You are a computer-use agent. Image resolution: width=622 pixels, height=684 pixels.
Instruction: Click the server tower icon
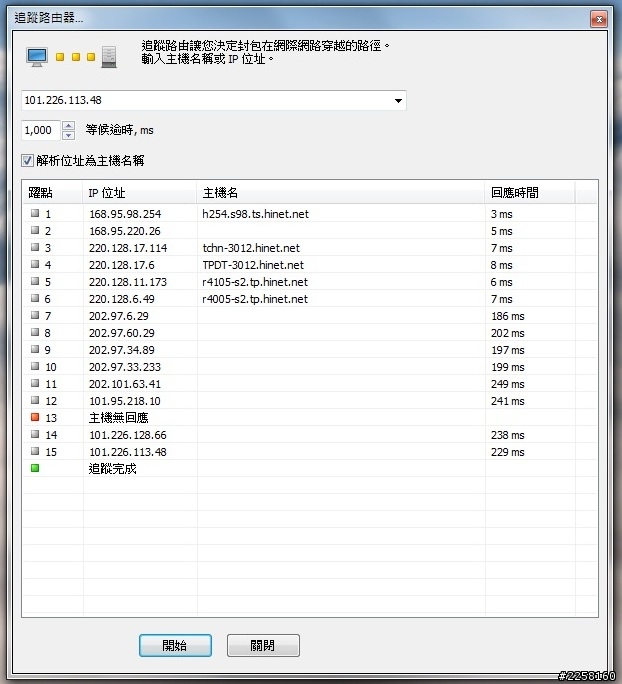tap(109, 57)
